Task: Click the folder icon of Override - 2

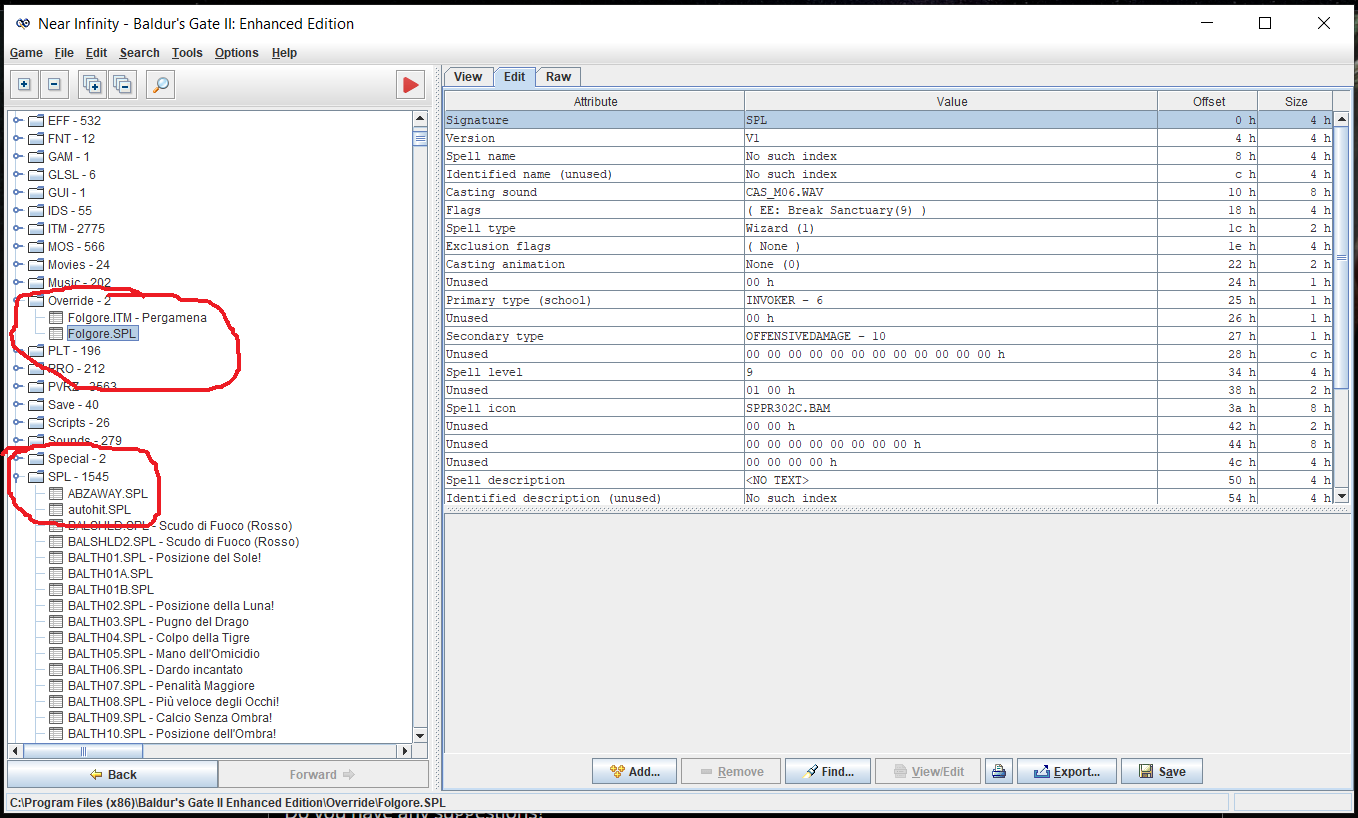Action: coord(36,300)
